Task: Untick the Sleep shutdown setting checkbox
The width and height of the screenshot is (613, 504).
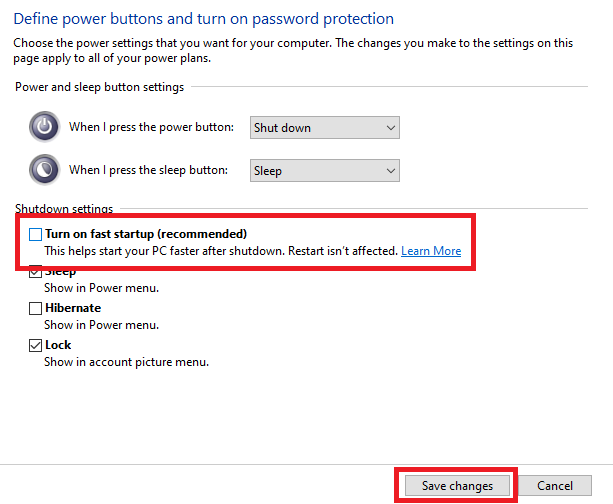Action: point(36,272)
